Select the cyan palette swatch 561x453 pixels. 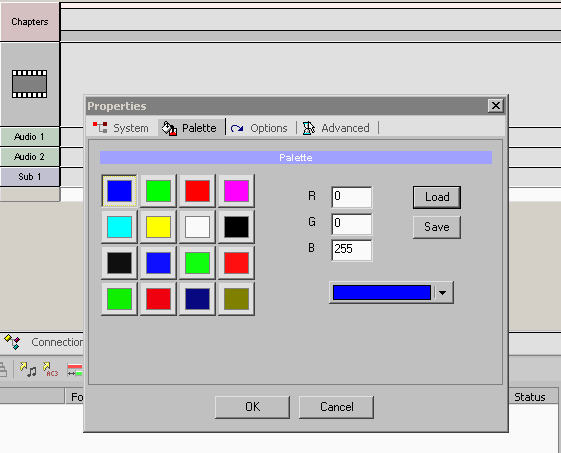tap(119, 227)
